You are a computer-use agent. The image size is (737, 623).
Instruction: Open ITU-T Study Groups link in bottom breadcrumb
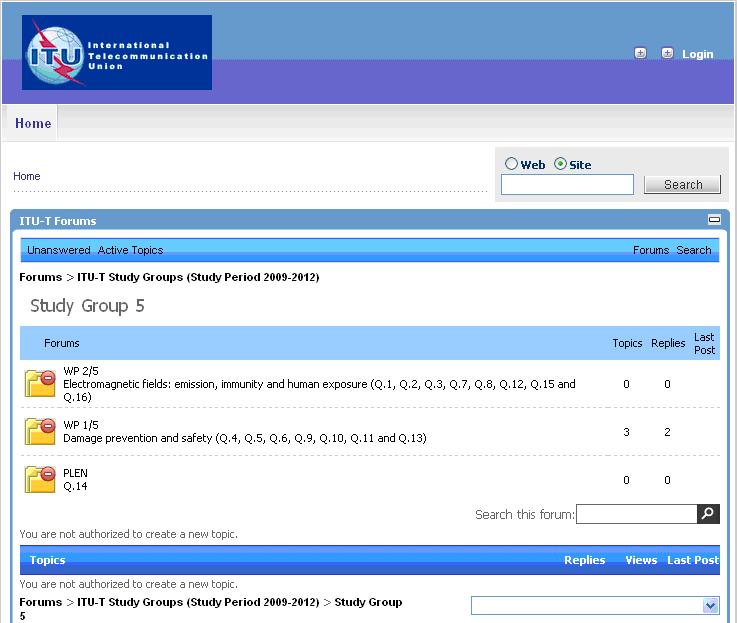pyautogui.click(x=198, y=602)
